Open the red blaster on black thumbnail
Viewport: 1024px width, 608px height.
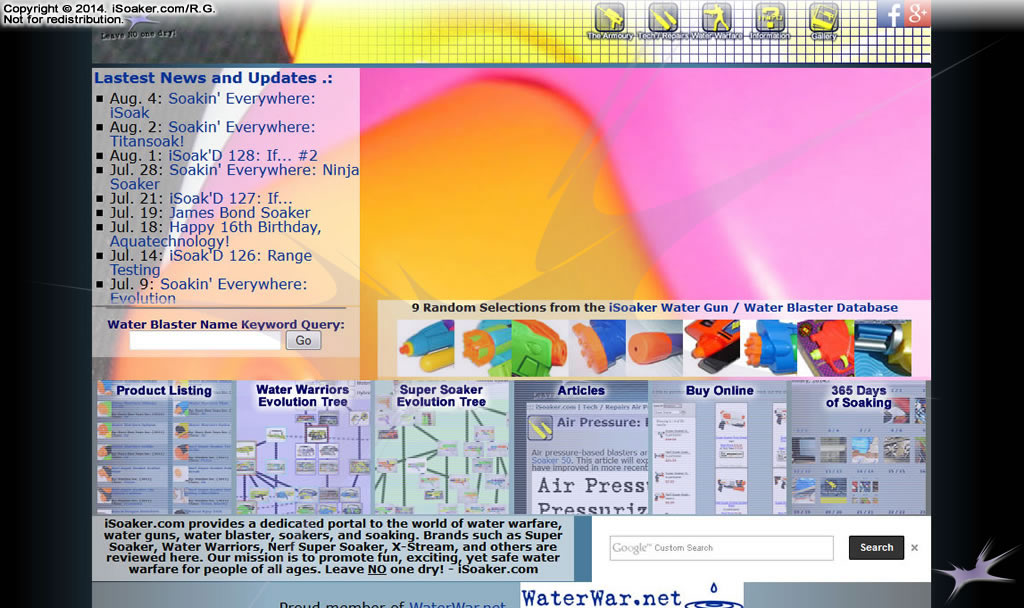click(712, 347)
